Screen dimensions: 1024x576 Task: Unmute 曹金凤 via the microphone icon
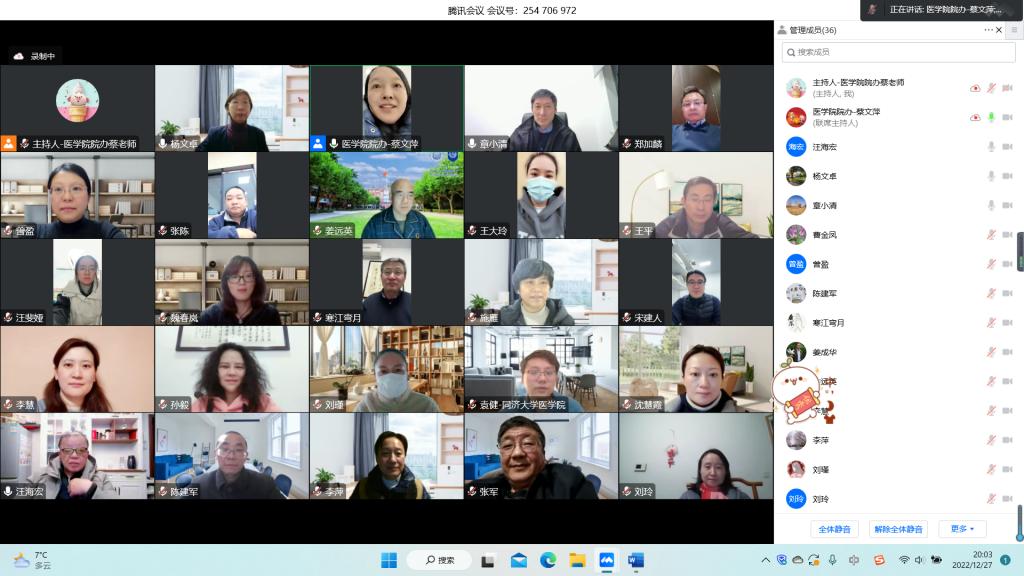click(991, 235)
